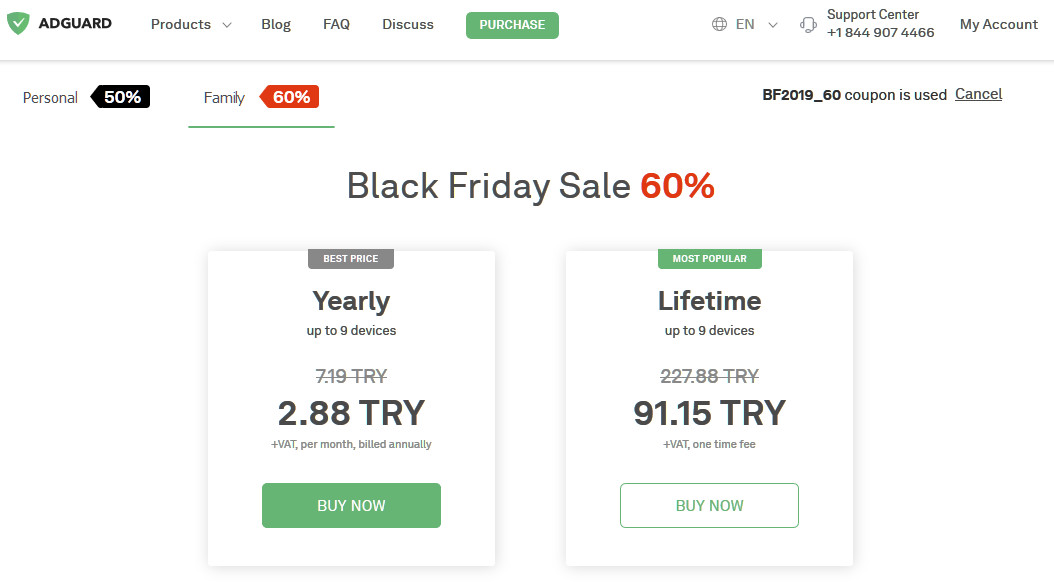The image size is (1054, 587).
Task: Open the EN language dropdown
Action: (745, 24)
